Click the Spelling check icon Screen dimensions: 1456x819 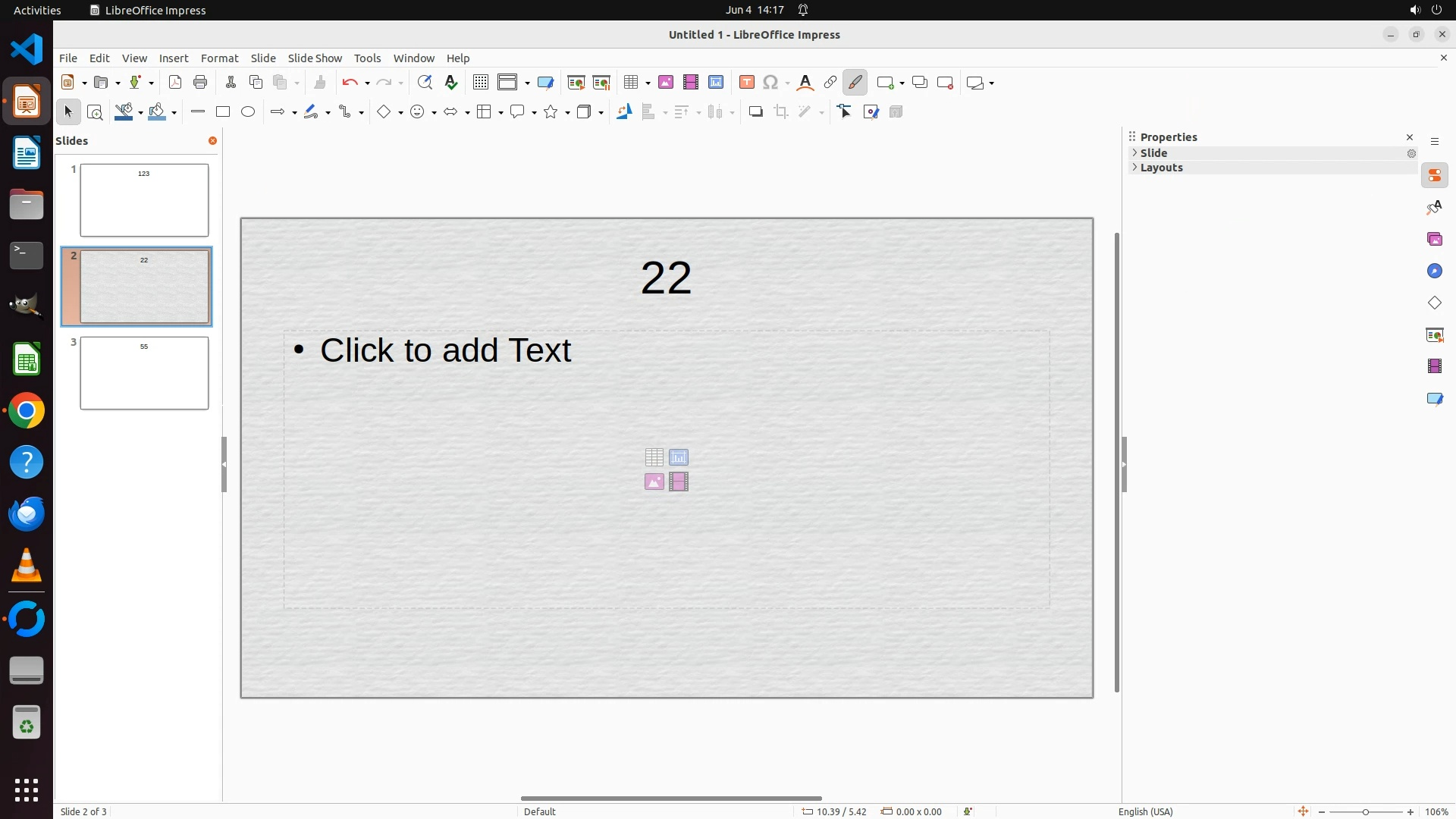pyautogui.click(x=451, y=83)
